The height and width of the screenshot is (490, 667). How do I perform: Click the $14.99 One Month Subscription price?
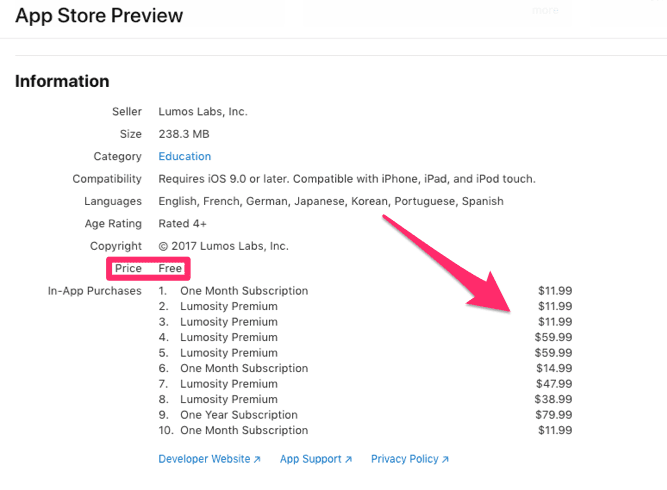554,368
